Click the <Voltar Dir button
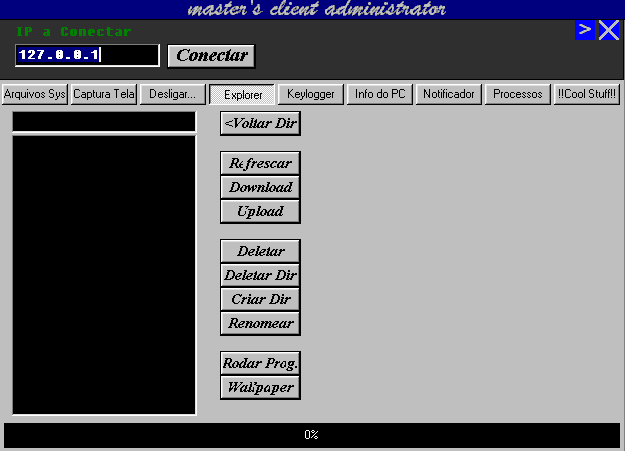625x451 pixels. [x=260, y=124]
